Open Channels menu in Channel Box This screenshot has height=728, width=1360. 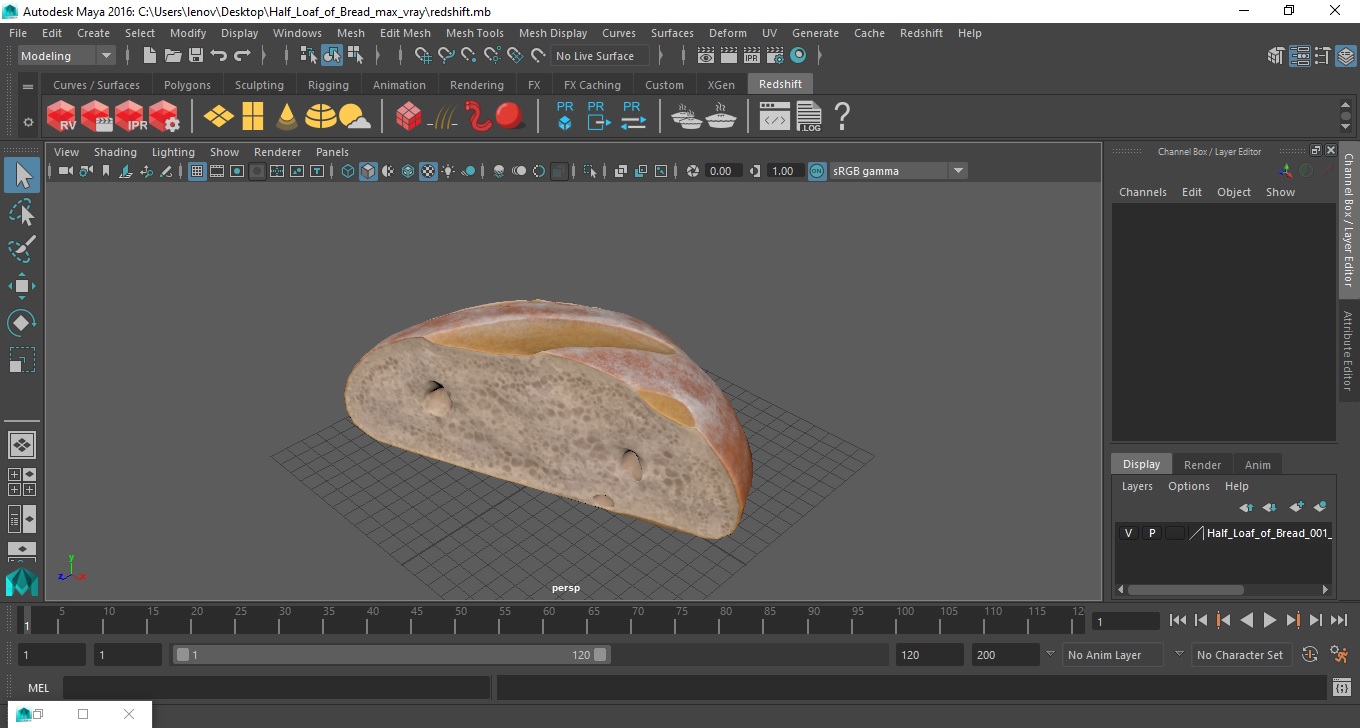pos(1142,192)
